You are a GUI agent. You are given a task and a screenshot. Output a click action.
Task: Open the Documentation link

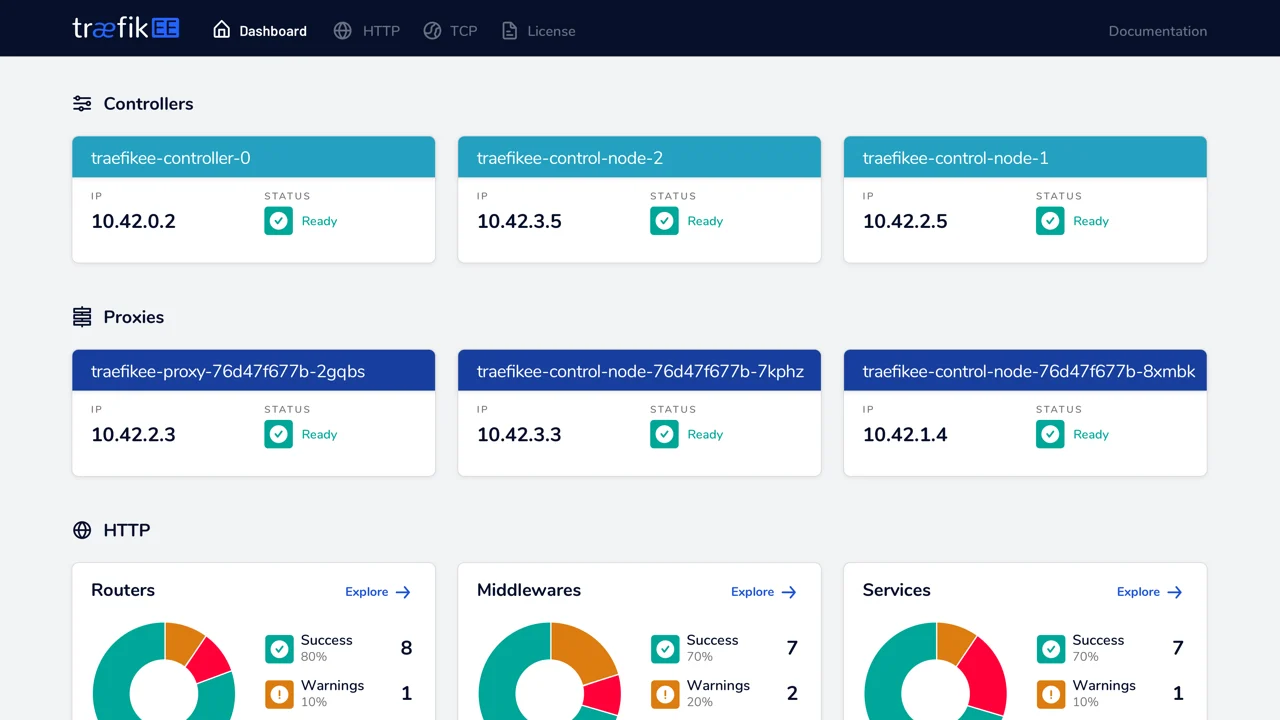tap(1158, 31)
